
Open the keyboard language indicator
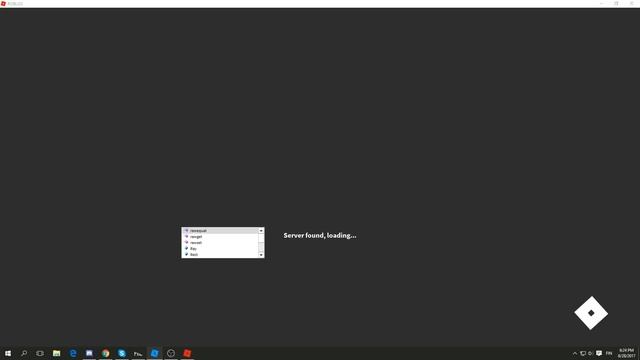point(609,353)
